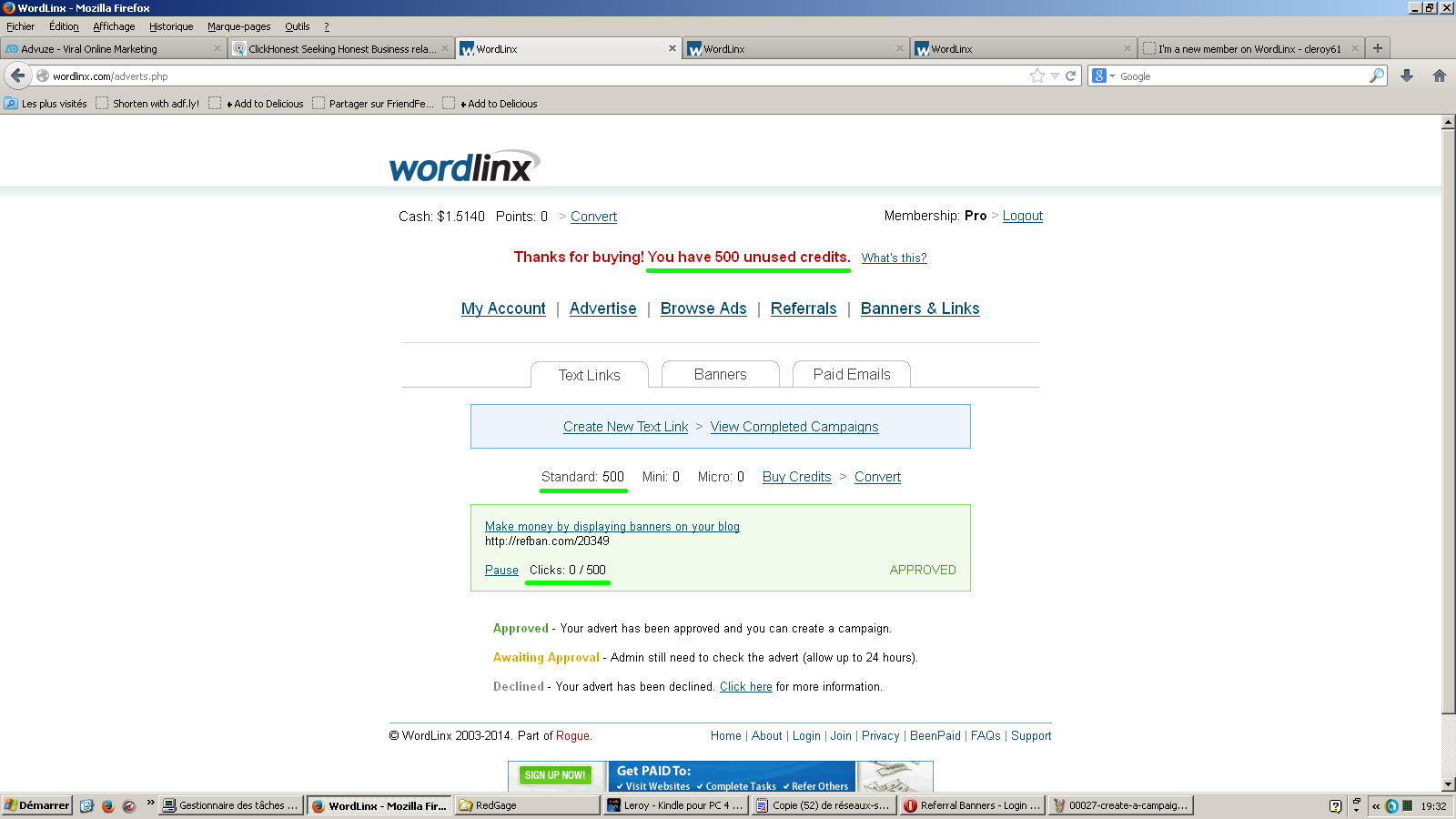Open the Les plus visités bookmark icon
The width and height of the screenshot is (1456, 819).
click(x=11, y=104)
